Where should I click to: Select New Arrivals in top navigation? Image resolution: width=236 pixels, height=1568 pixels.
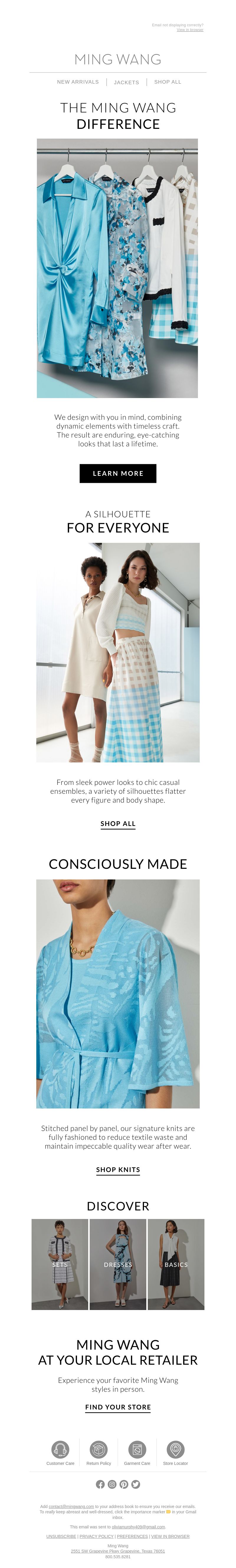pos(78,82)
